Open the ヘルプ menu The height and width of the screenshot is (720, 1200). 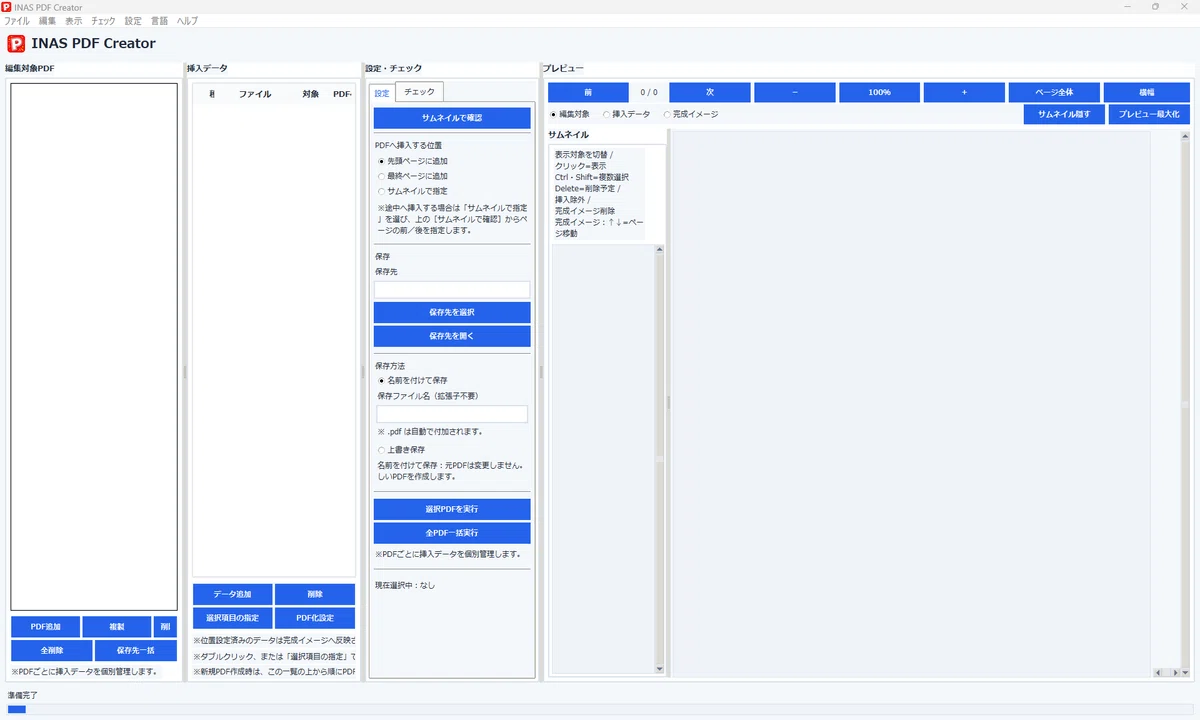click(x=187, y=21)
